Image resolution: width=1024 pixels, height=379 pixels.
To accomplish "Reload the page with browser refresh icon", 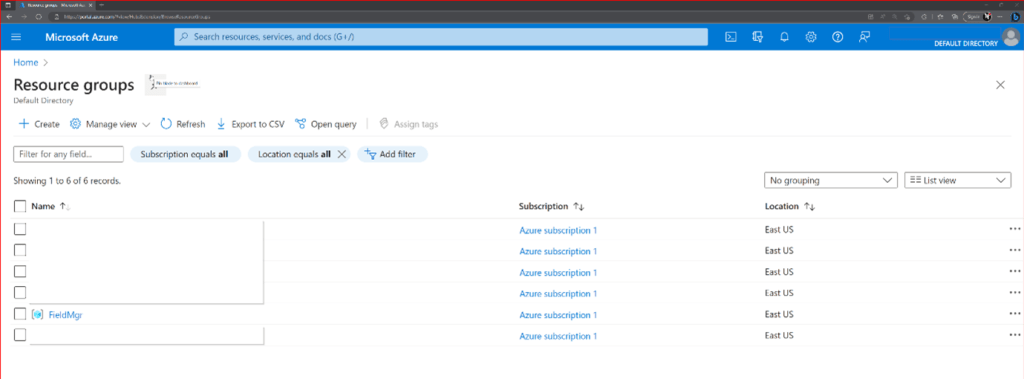I will click(x=39, y=16).
